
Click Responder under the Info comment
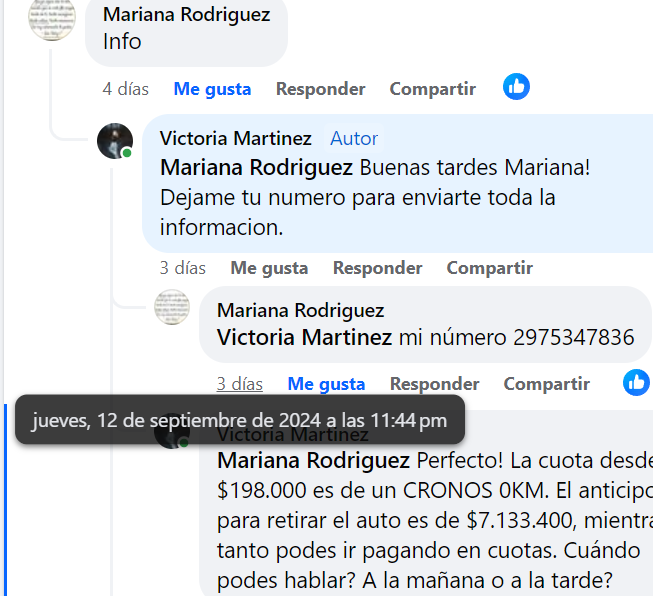321,89
